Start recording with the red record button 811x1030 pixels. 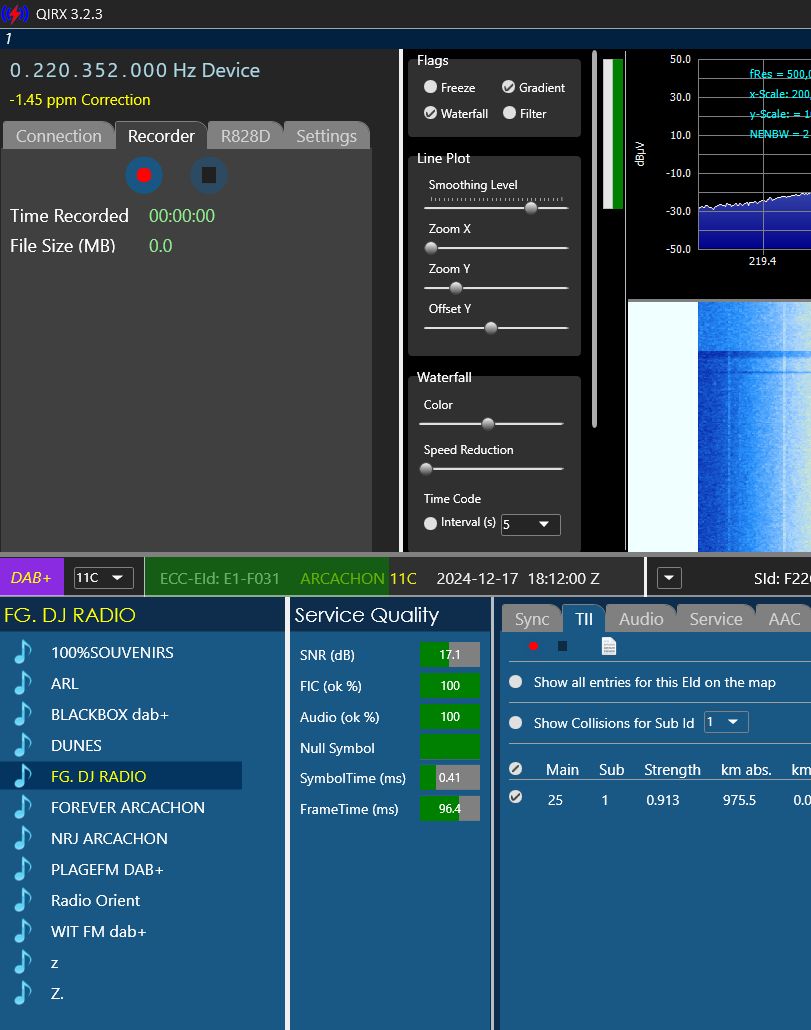pyautogui.click(x=144, y=175)
